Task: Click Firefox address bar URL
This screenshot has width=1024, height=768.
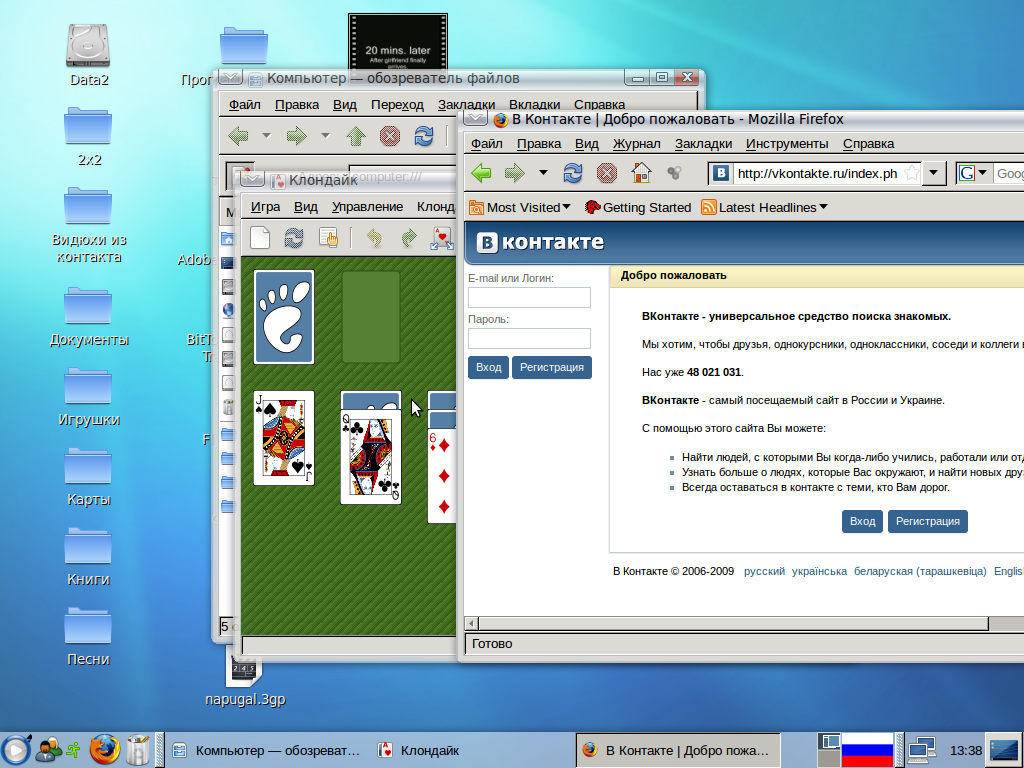Action: (x=817, y=173)
